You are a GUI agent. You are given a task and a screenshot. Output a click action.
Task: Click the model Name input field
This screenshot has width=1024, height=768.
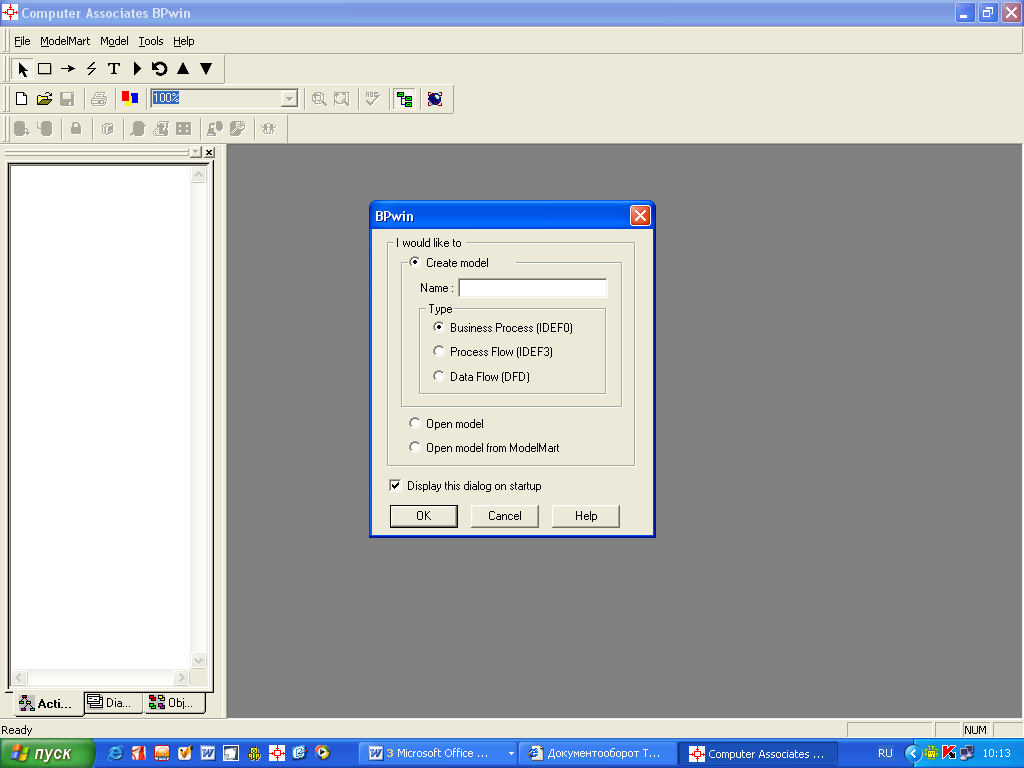coord(533,287)
